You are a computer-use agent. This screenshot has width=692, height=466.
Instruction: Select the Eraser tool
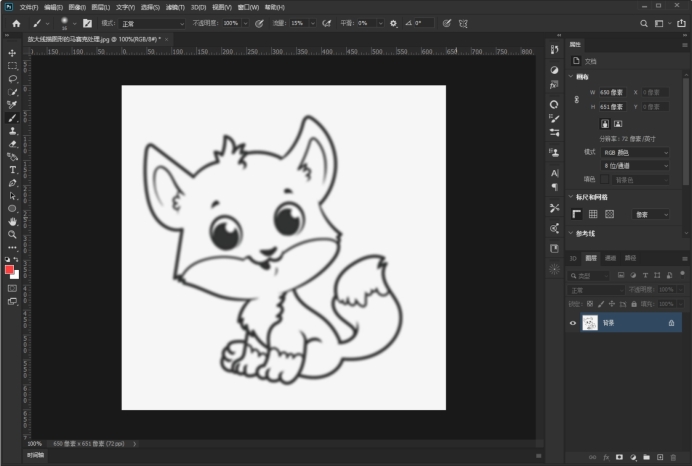point(12,144)
